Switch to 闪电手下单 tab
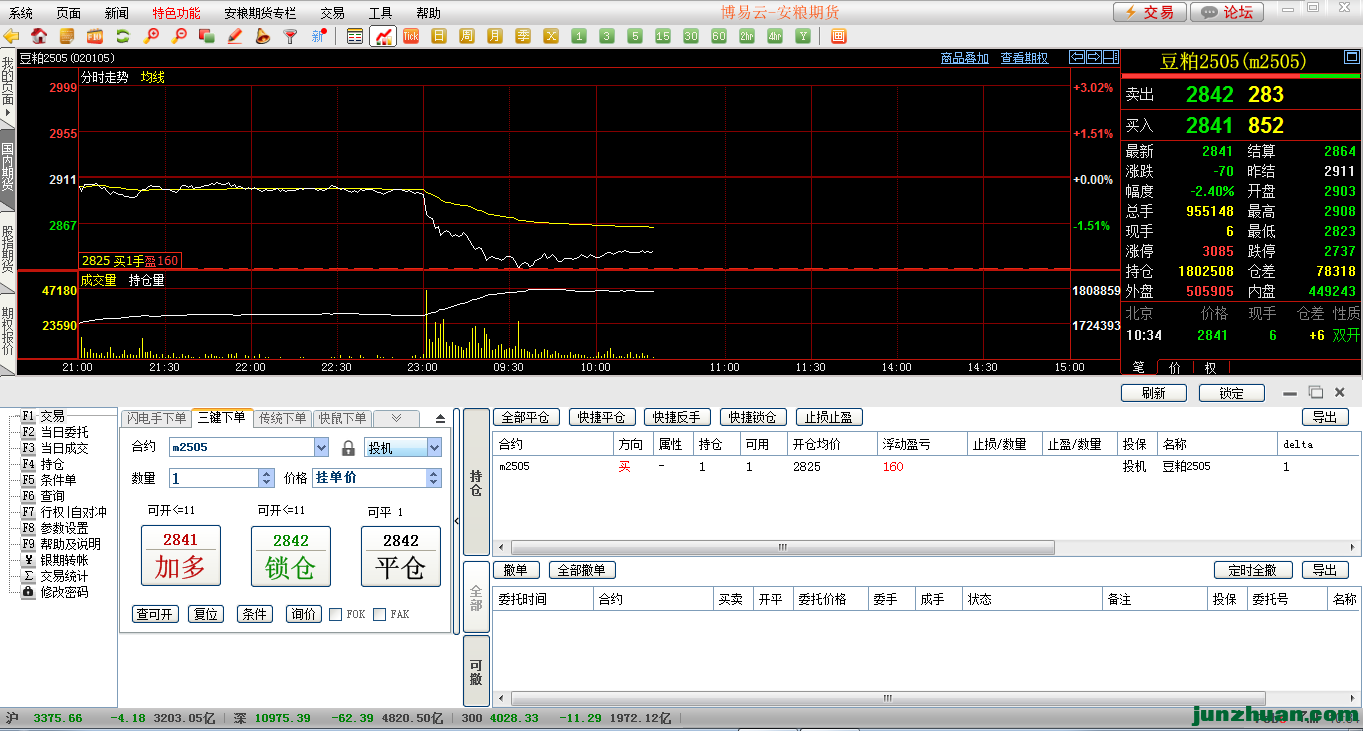The image size is (1363, 731). pos(156,418)
